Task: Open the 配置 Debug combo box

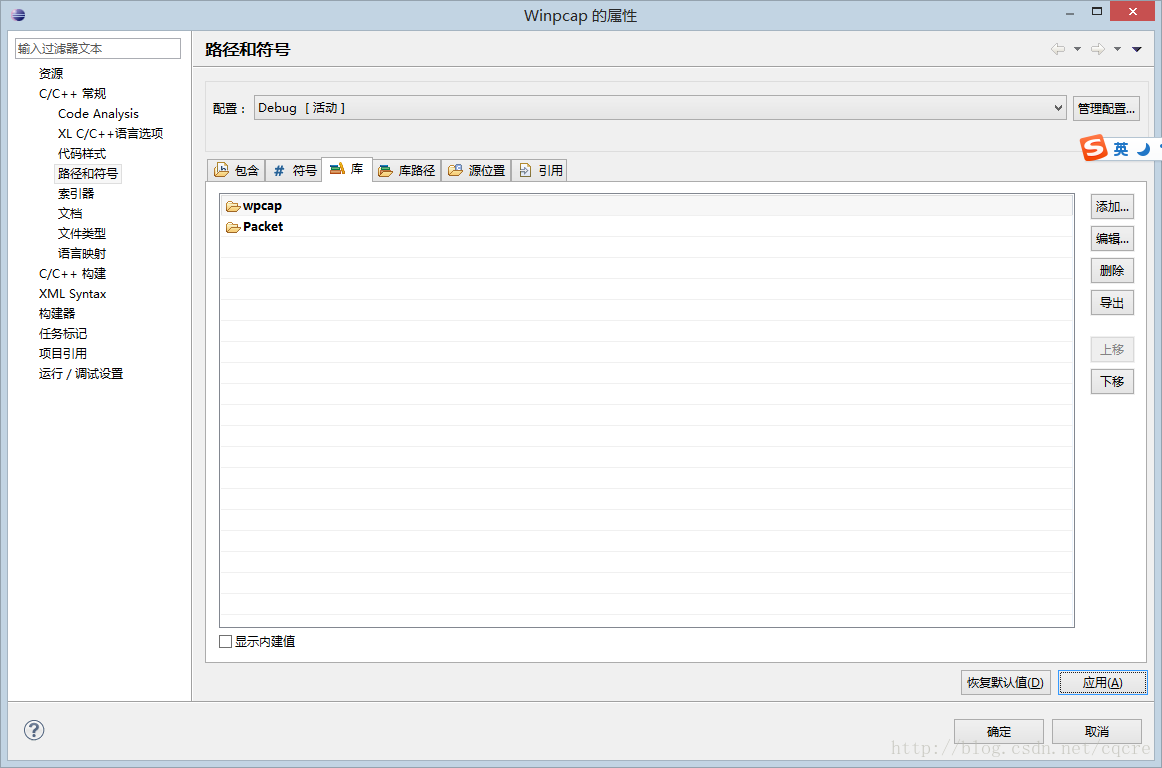Action: click(660, 107)
